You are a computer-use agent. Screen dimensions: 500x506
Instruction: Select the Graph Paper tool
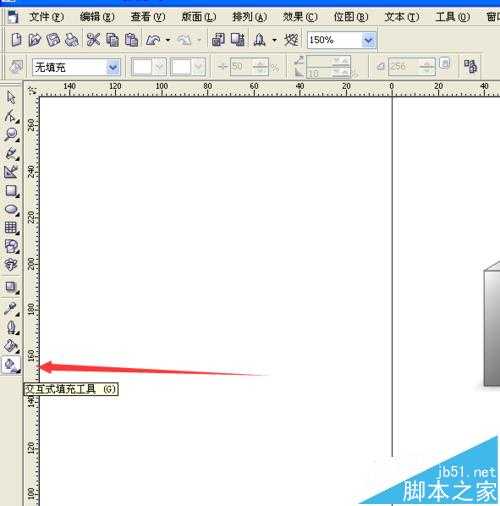point(11,228)
